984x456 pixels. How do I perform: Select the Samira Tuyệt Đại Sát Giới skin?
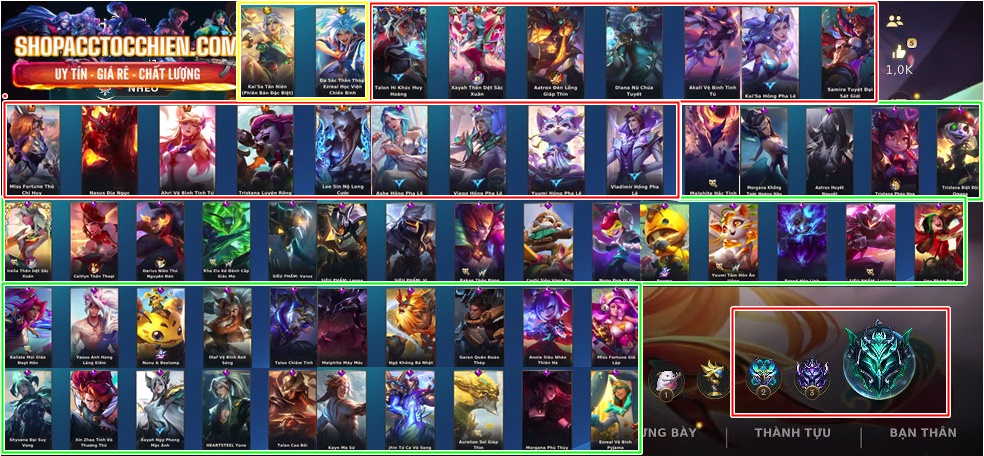click(x=847, y=51)
